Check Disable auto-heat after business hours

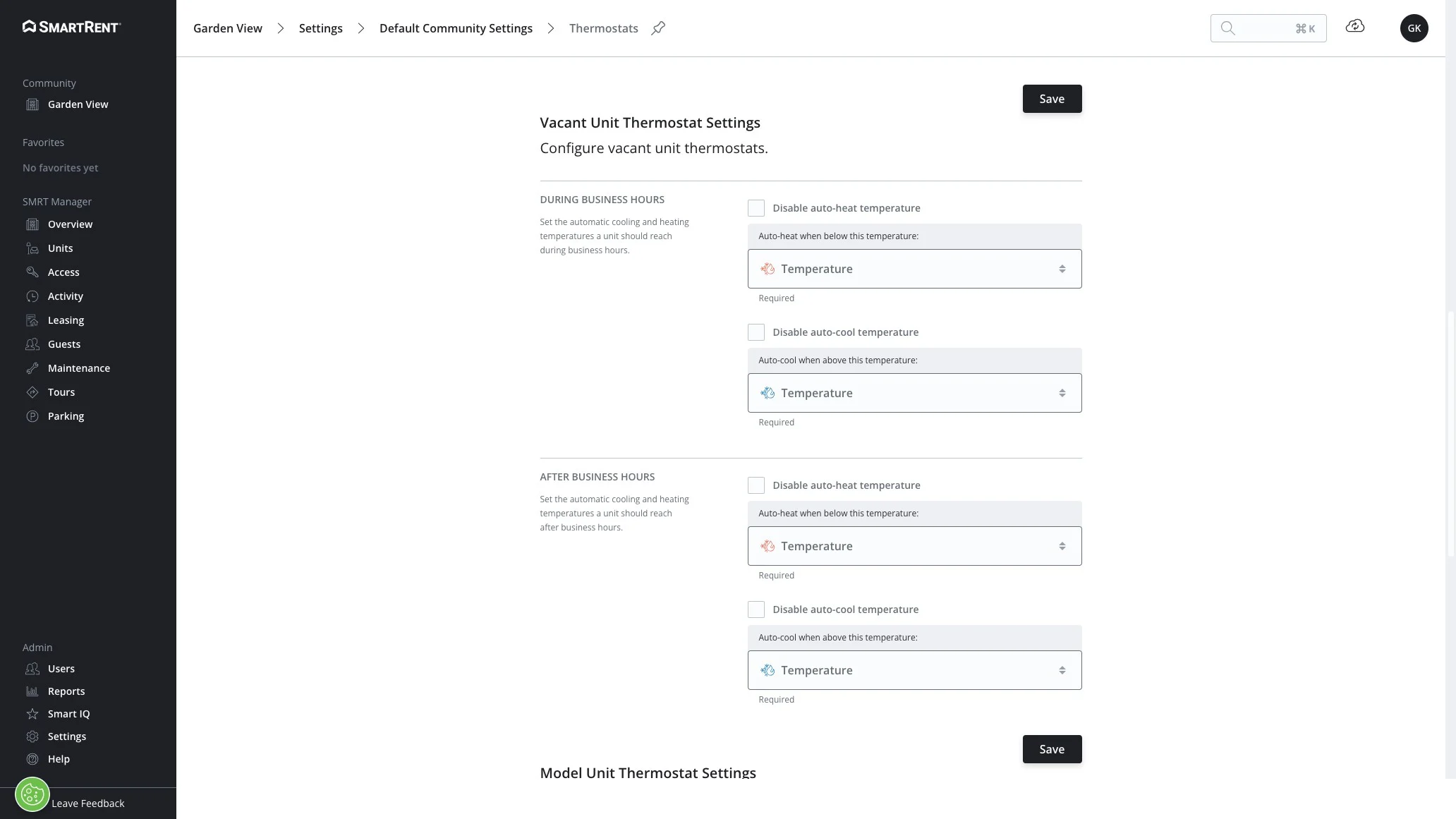[756, 485]
